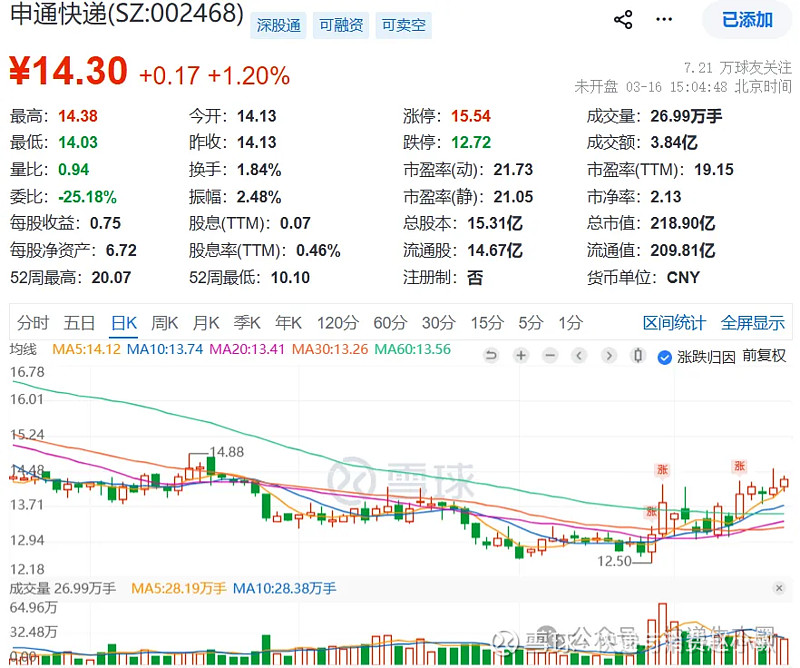800x668 pixels.
Task: Switch to the 15分 chart tab
Action: coord(487,323)
